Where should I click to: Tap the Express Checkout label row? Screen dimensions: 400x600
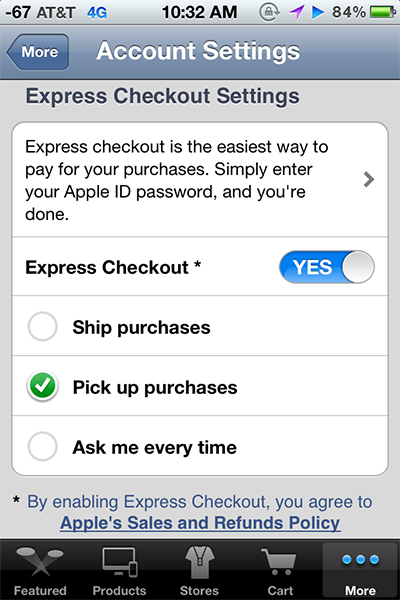(x=200, y=267)
